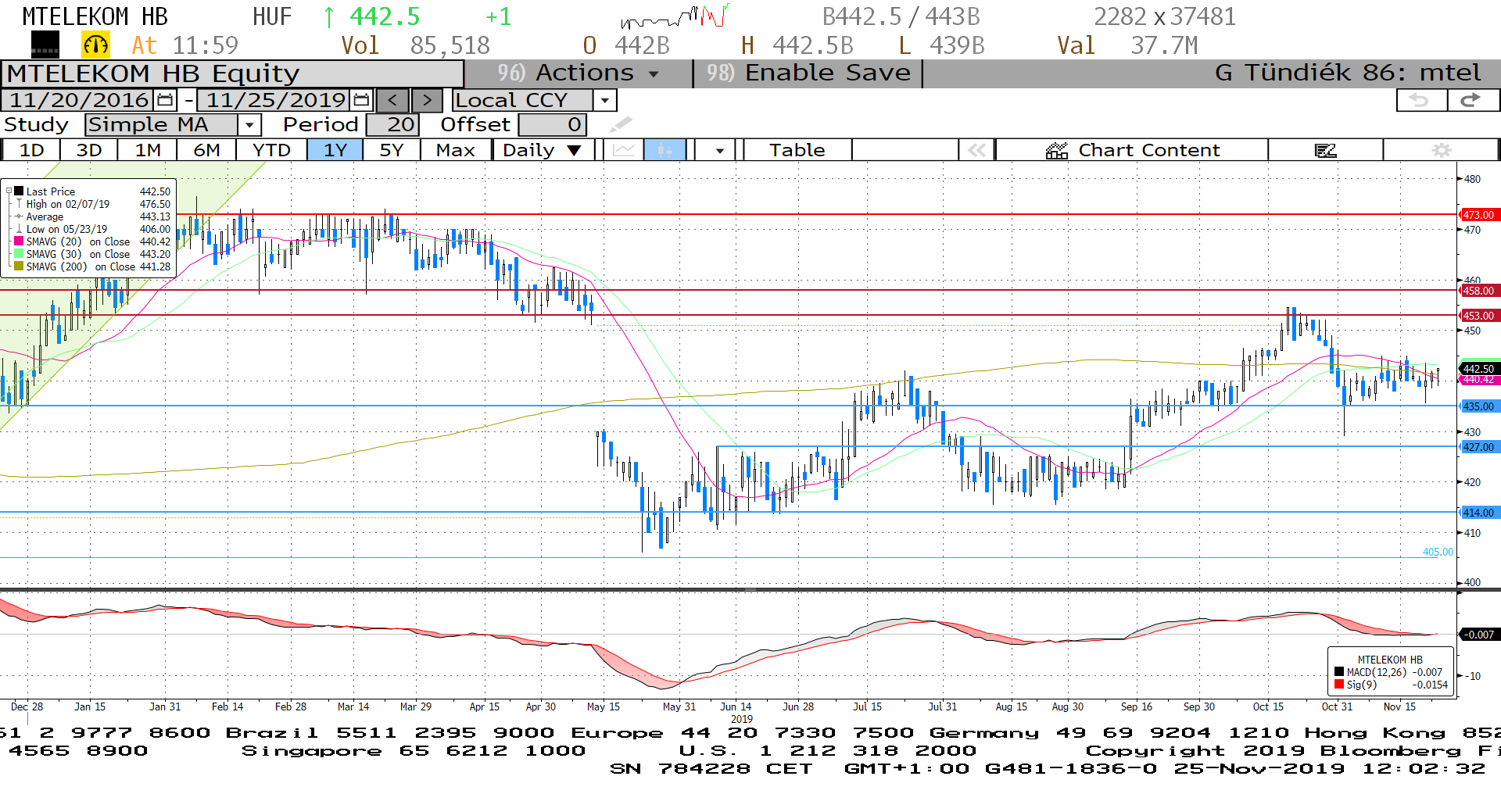Select the 3D range tab
Viewport: 1501px width, 812px height.
[89, 150]
